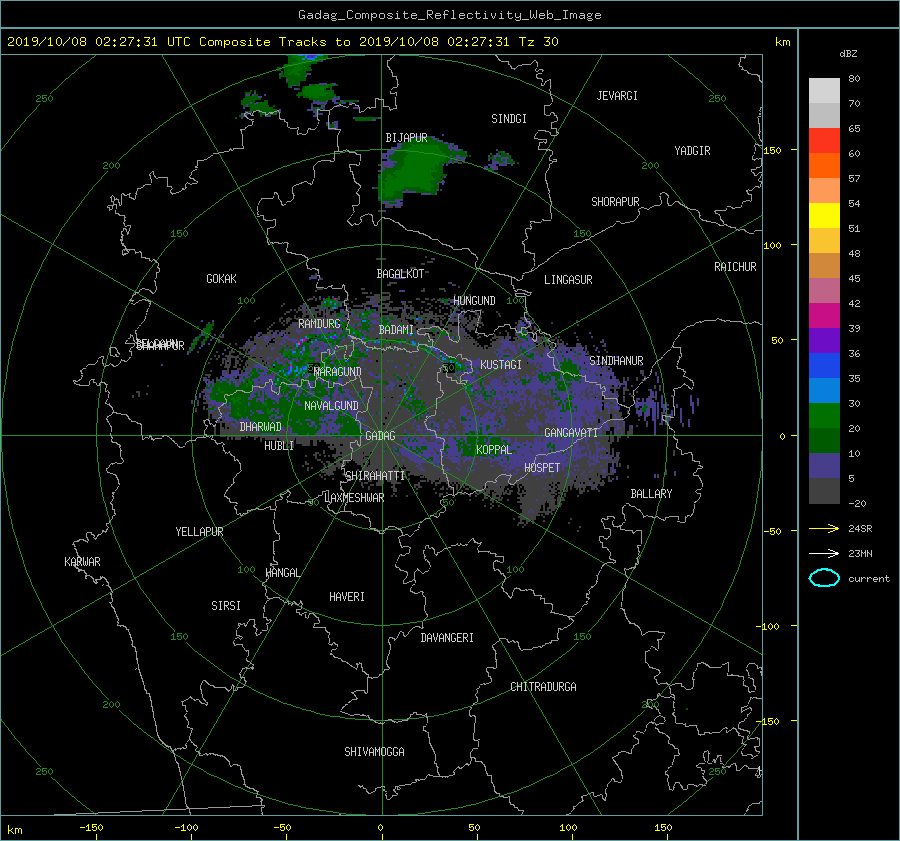Click the HUNGUND city label
This screenshot has width=900, height=841.
pos(474,300)
